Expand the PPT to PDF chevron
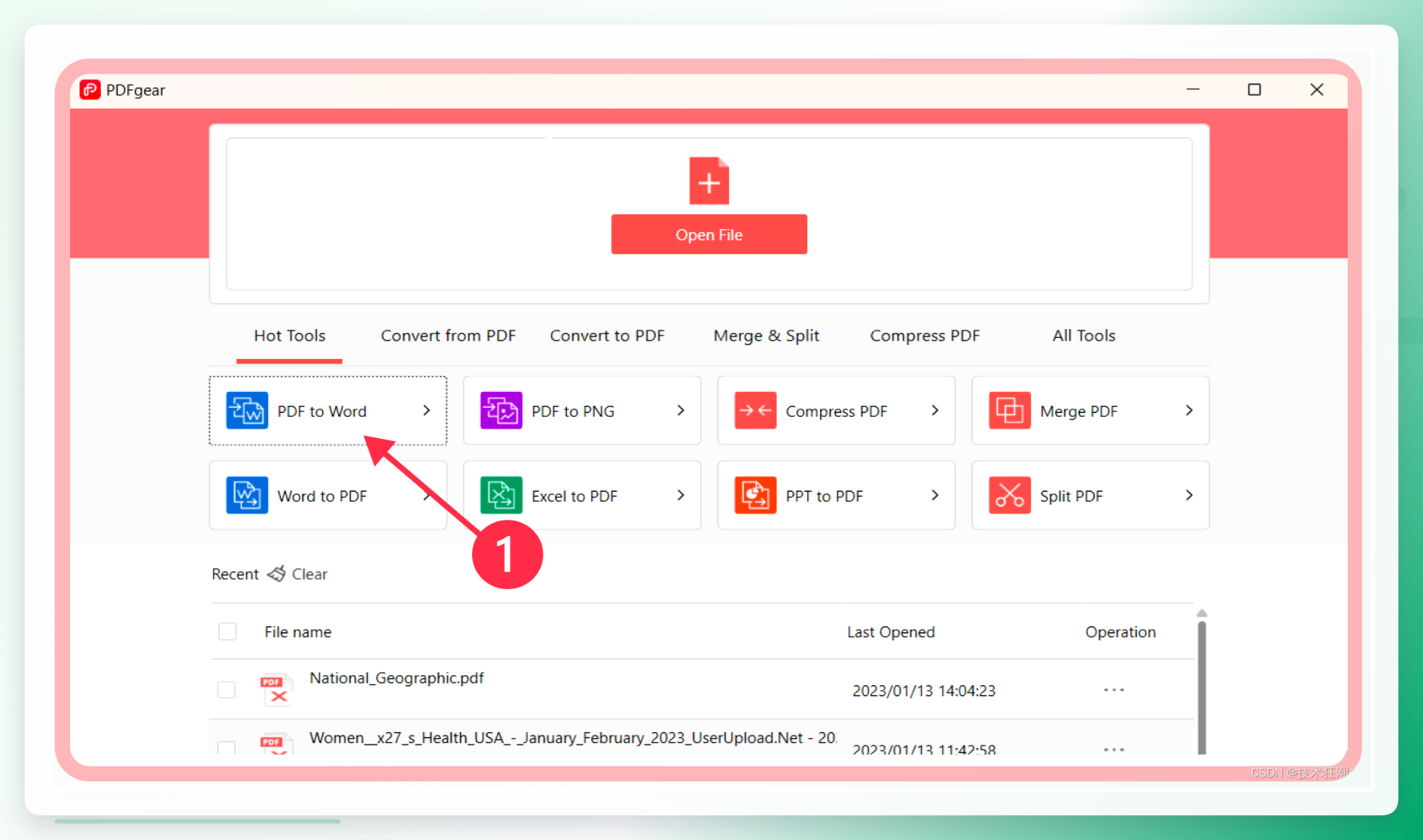This screenshot has width=1423, height=840. pos(935,495)
